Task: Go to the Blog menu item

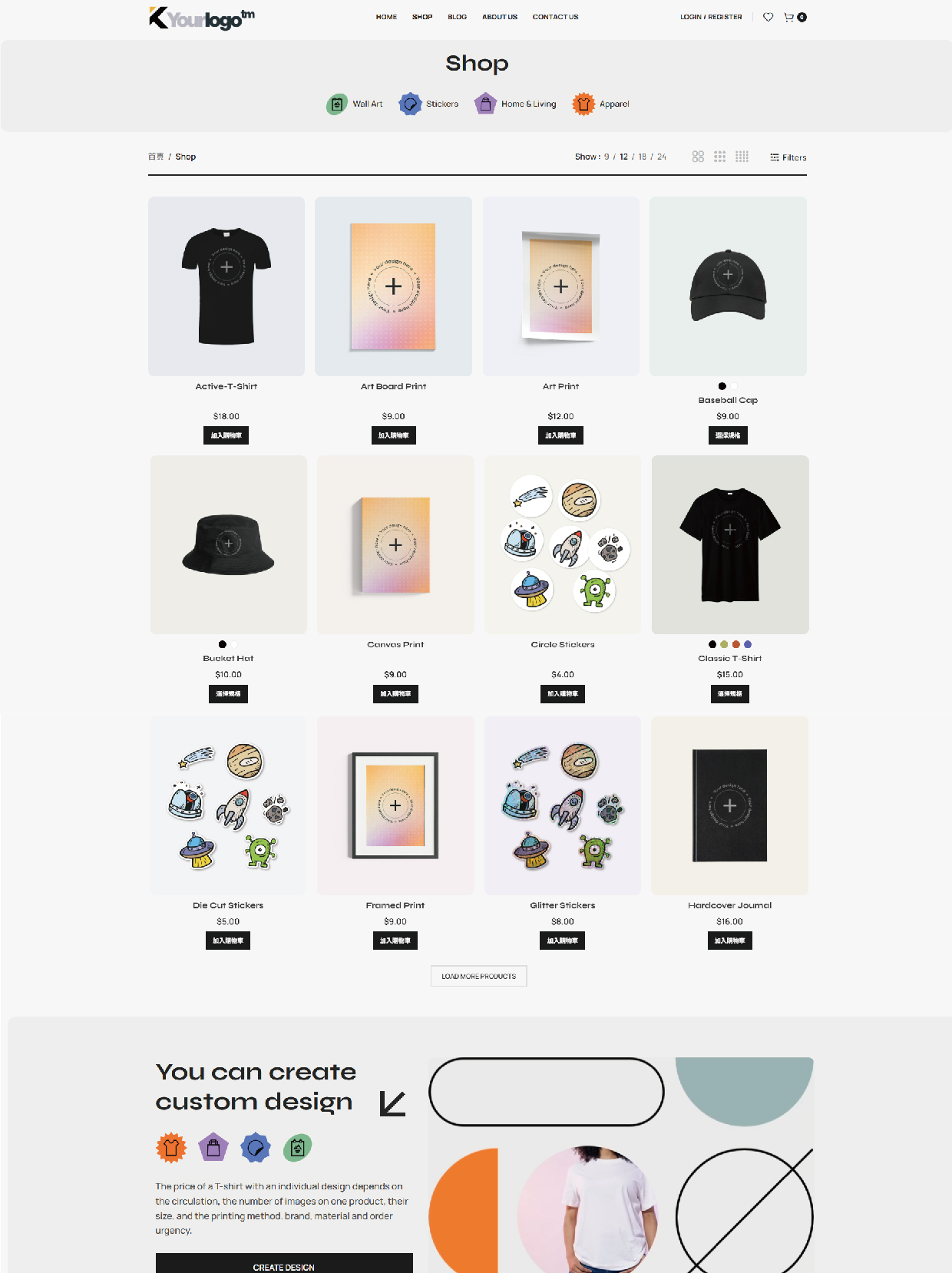Action: pos(458,17)
